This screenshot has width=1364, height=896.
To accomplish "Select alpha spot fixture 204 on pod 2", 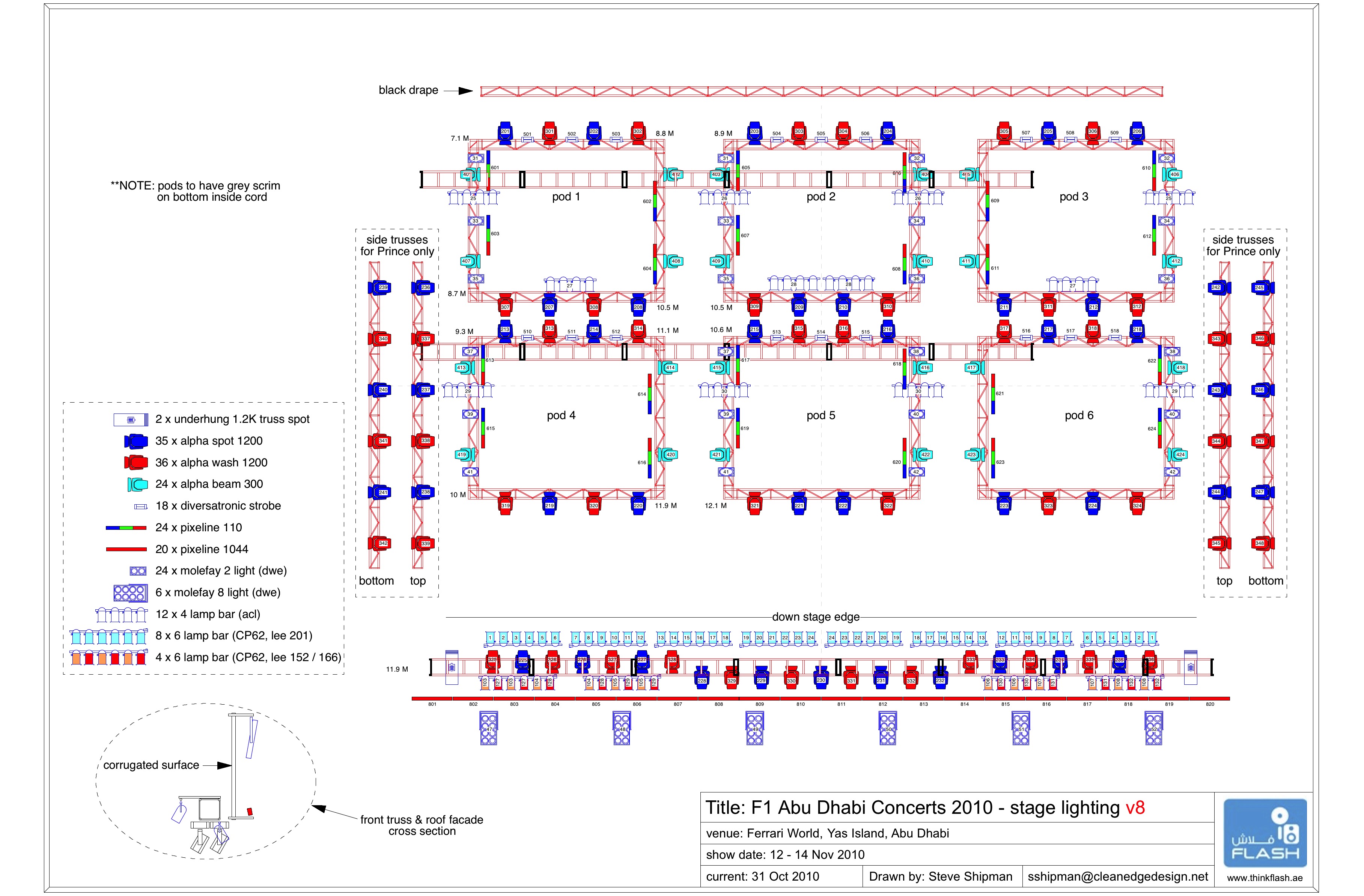I will tap(887, 132).
